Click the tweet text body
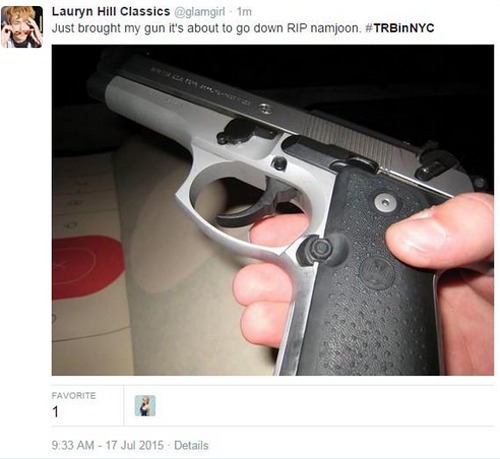The height and width of the screenshot is (459, 500). [x=243, y=28]
